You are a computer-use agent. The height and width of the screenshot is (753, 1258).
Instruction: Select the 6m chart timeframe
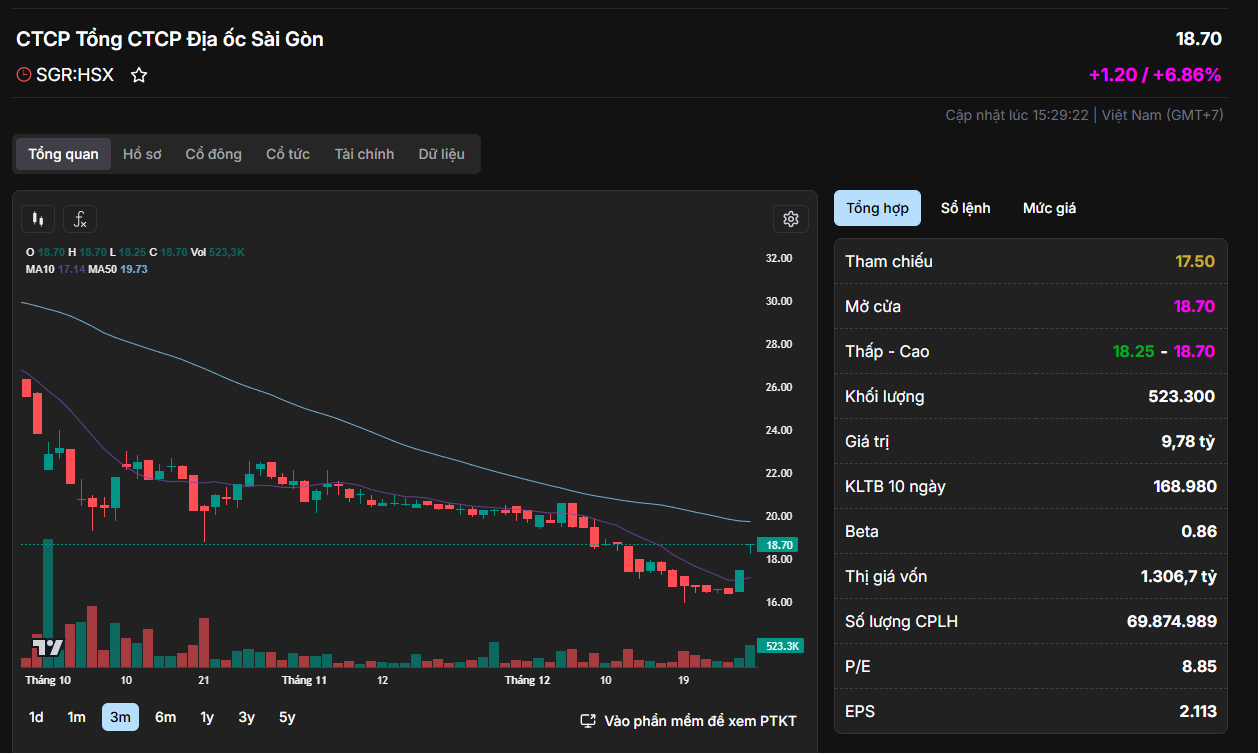point(165,717)
